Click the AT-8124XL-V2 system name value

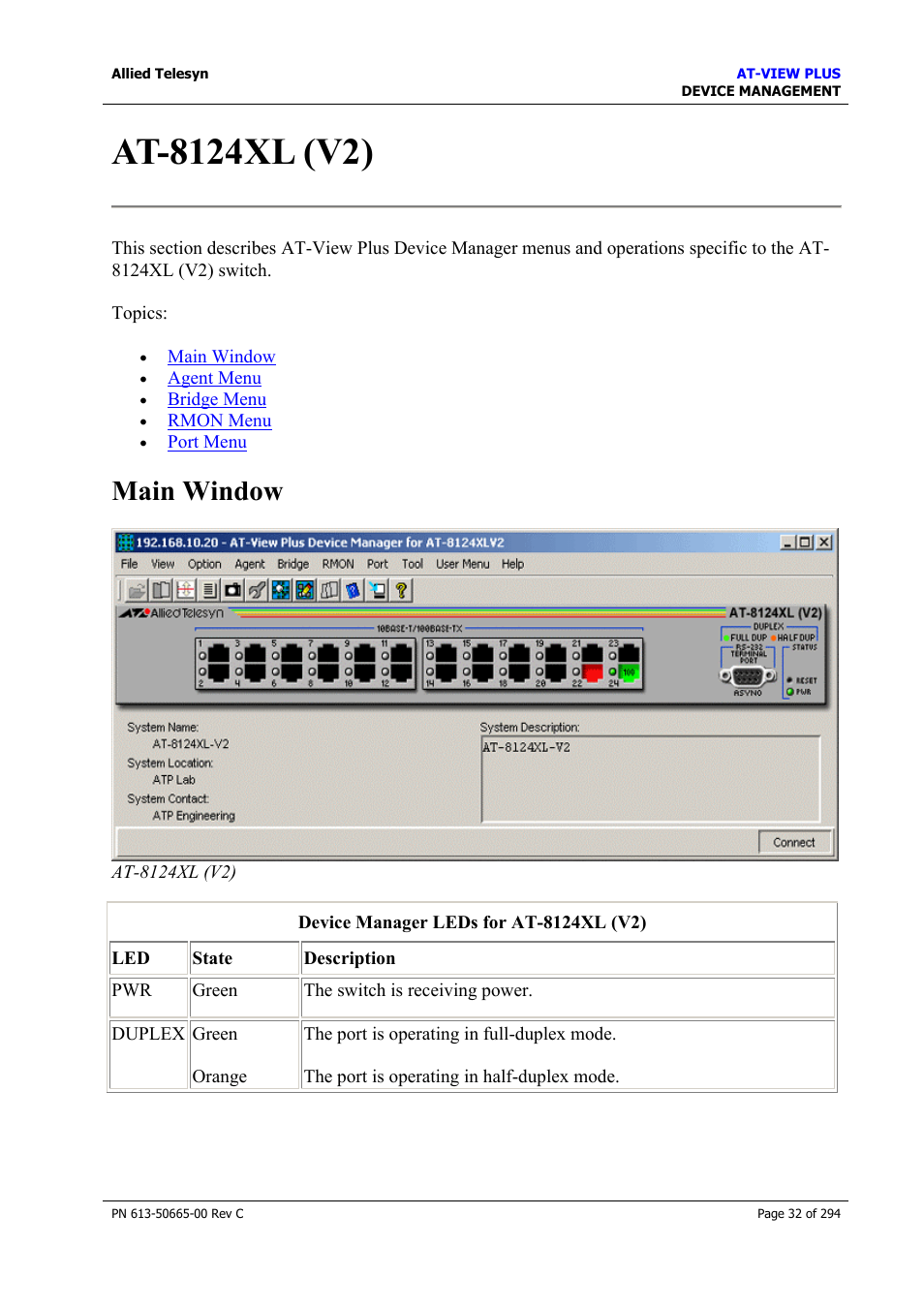[191, 744]
